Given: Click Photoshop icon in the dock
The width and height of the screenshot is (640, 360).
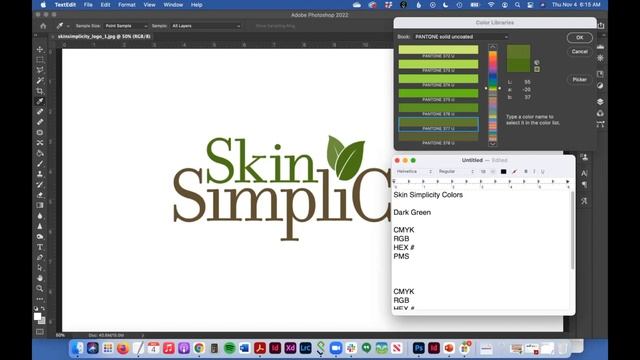Looking at the screenshot, I should pyautogui.click(x=418, y=348).
